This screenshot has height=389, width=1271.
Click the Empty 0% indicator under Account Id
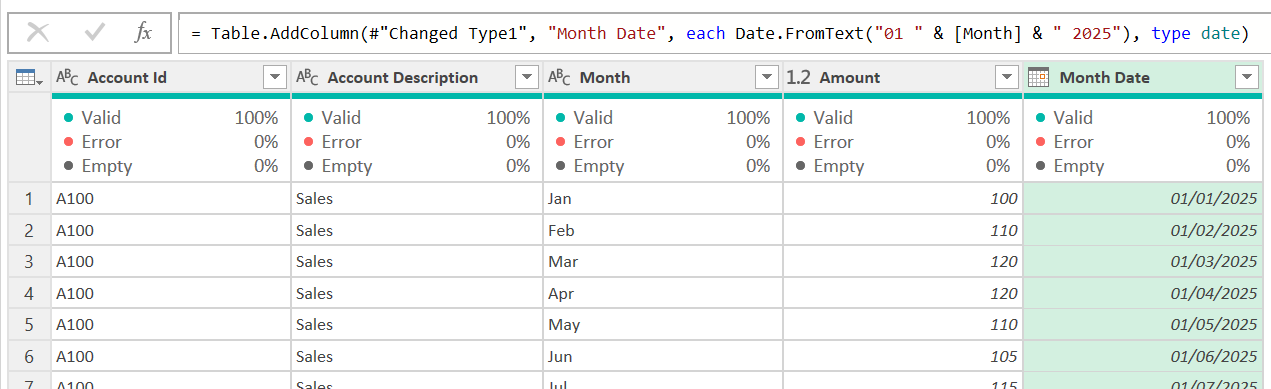171,166
